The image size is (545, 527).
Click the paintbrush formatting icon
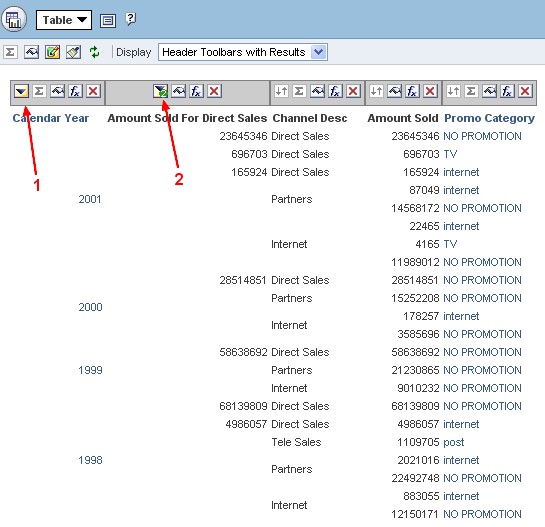pos(73,52)
